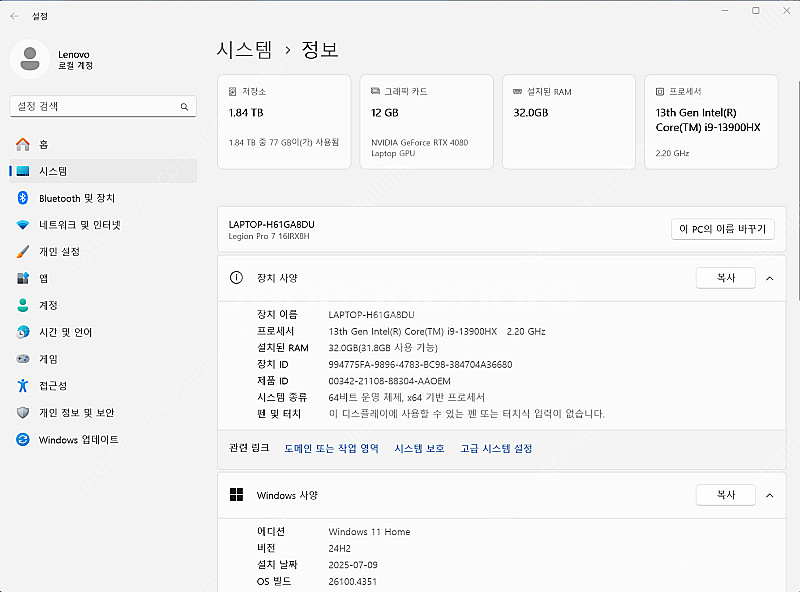Click the 2025-07-09 install date value
The height and width of the screenshot is (592, 800).
pos(353,565)
